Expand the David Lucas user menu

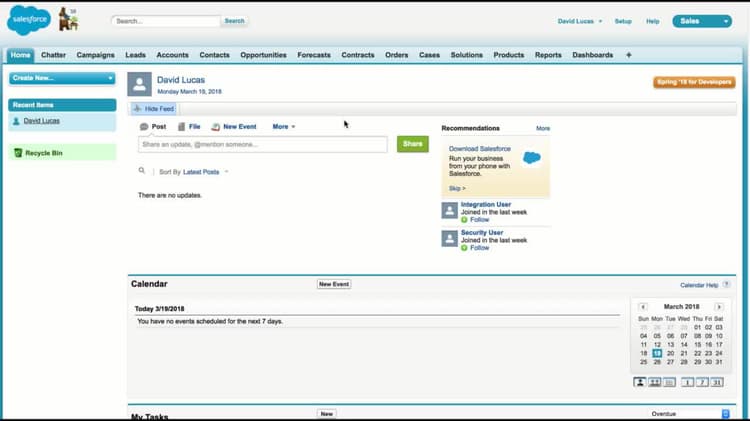click(580, 21)
